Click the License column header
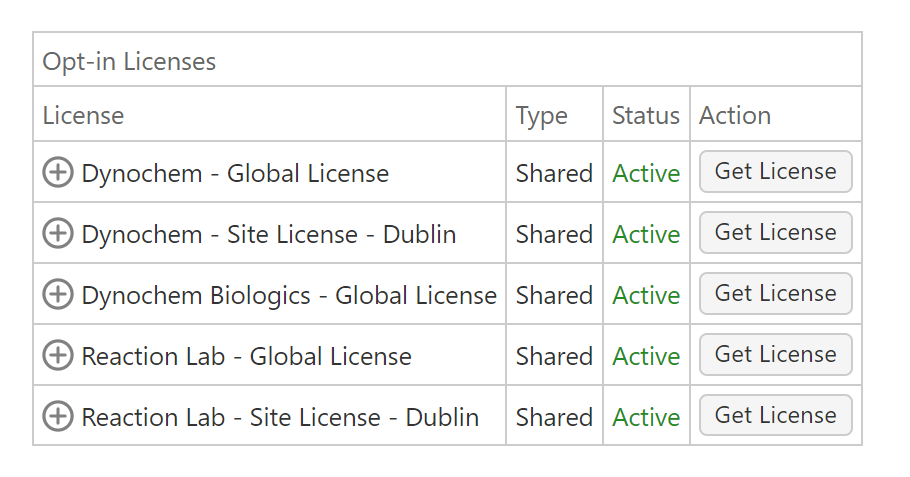Image resolution: width=910 pixels, height=477 pixels. [x=83, y=115]
